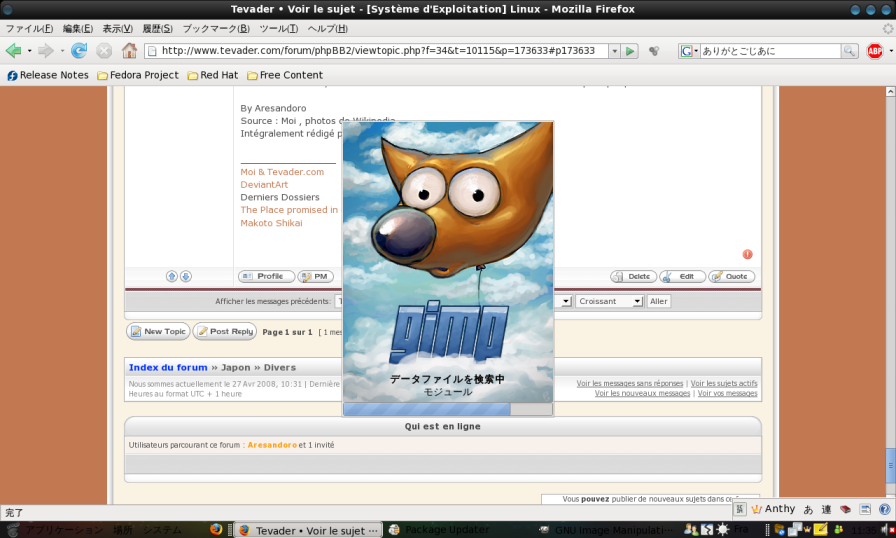Open the 履歴(S) menu
This screenshot has width=896, height=538.
click(x=157, y=29)
